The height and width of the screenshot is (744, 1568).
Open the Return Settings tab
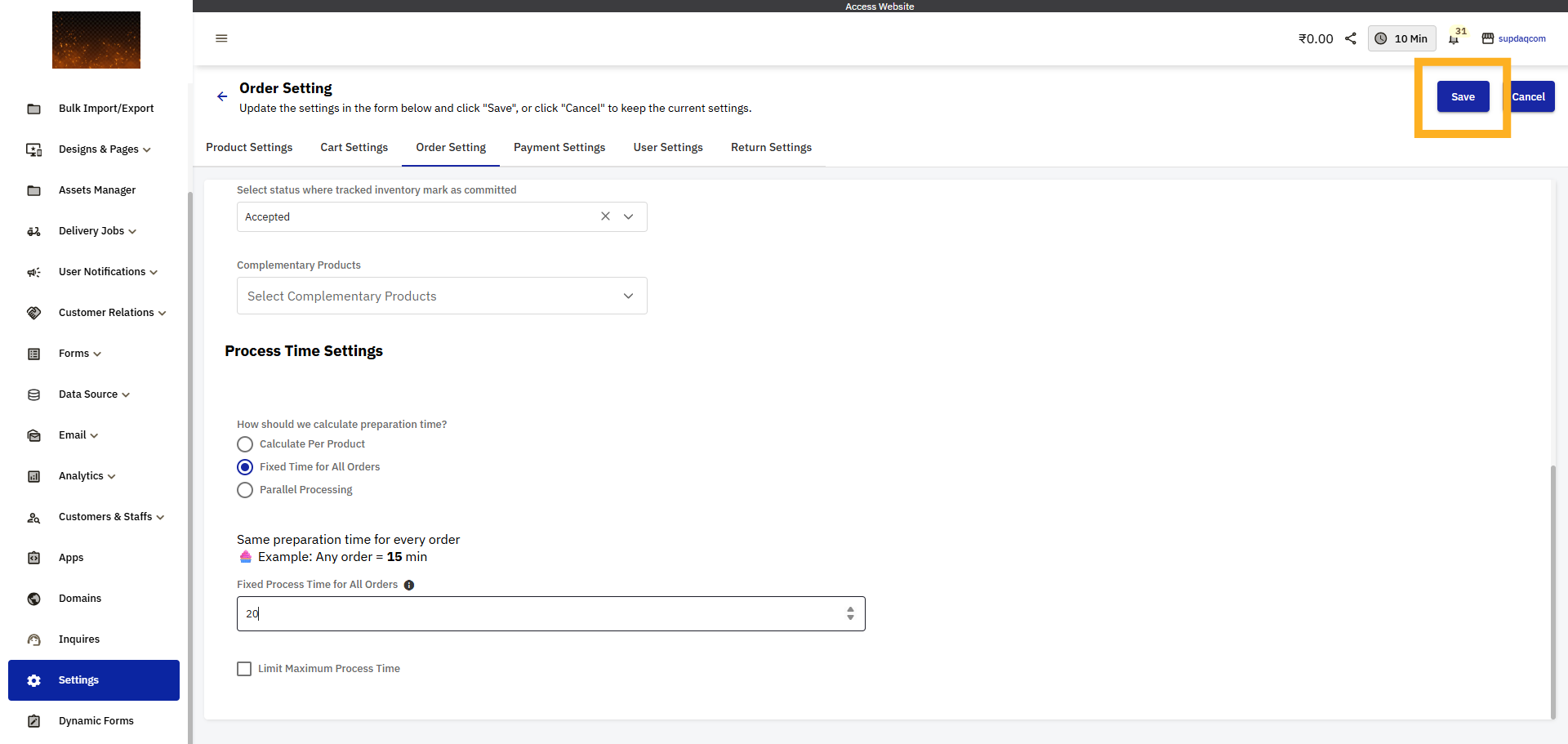tap(771, 147)
